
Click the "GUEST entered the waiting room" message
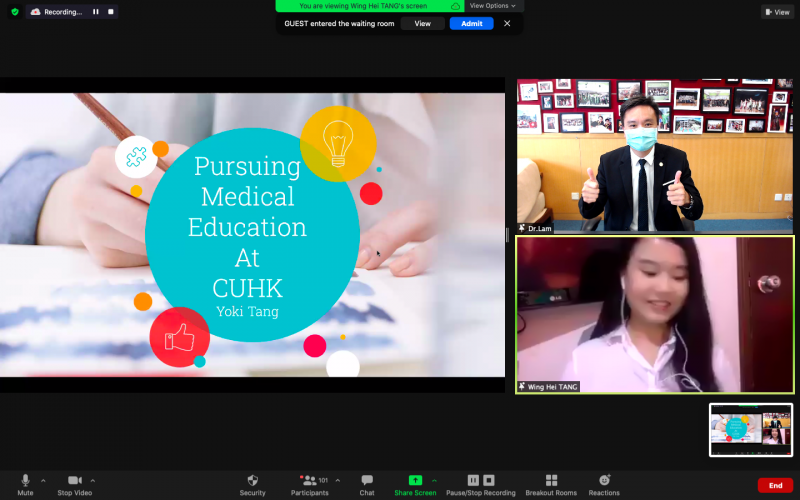click(x=339, y=23)
